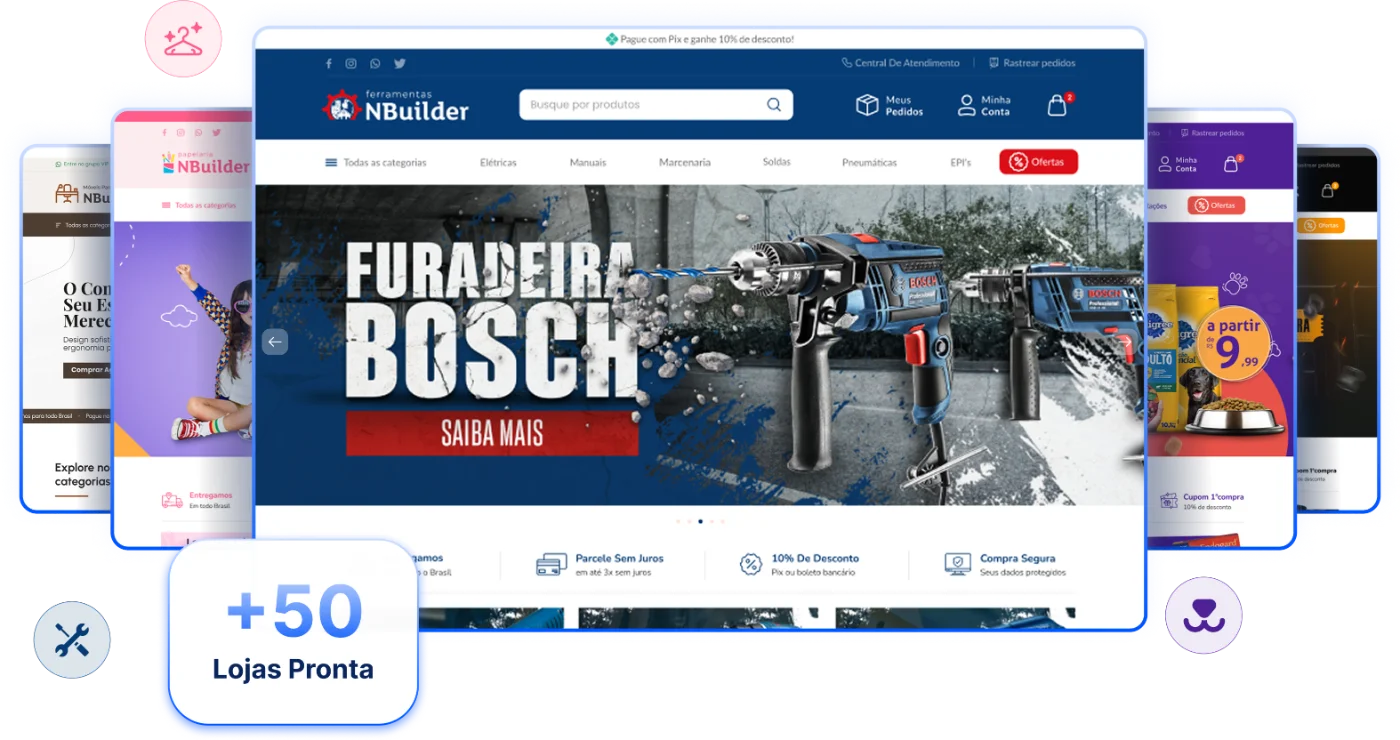Click the account icon in the purple pet store
This screenshot has width=1400, height=740.
click(x=1165, y=164)
